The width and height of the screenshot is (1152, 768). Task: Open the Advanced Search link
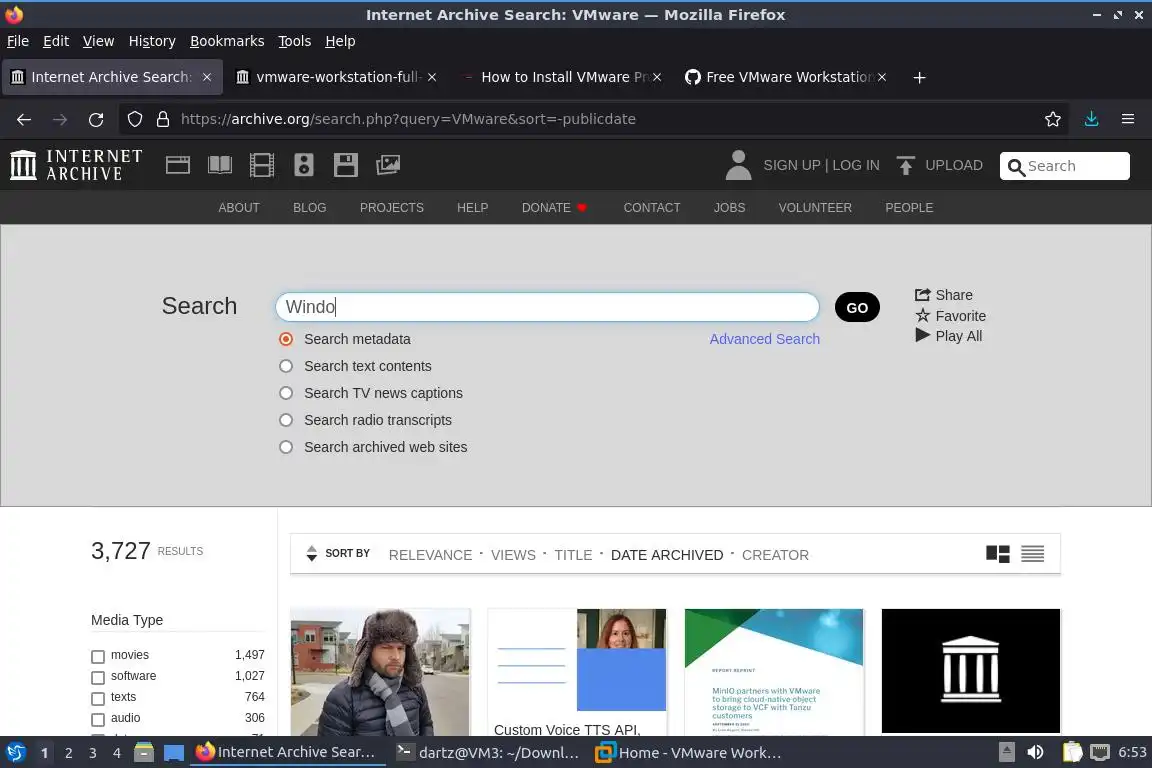pyautogui.click(x=764, y=339)
